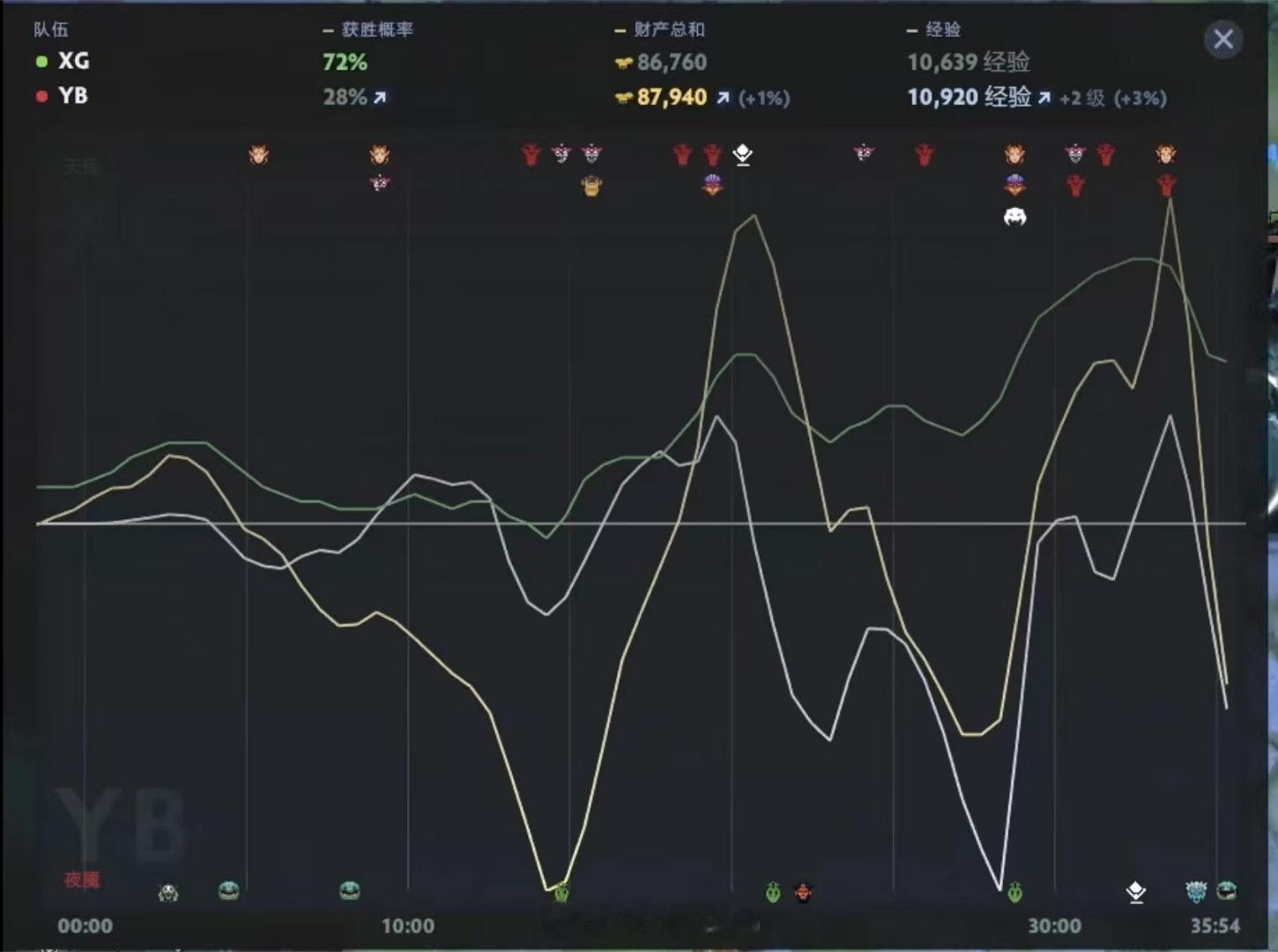Click the gold icon beside 86,760
Image resolution: width=1278 pixels, height=952 pixels.
(624, 63)
